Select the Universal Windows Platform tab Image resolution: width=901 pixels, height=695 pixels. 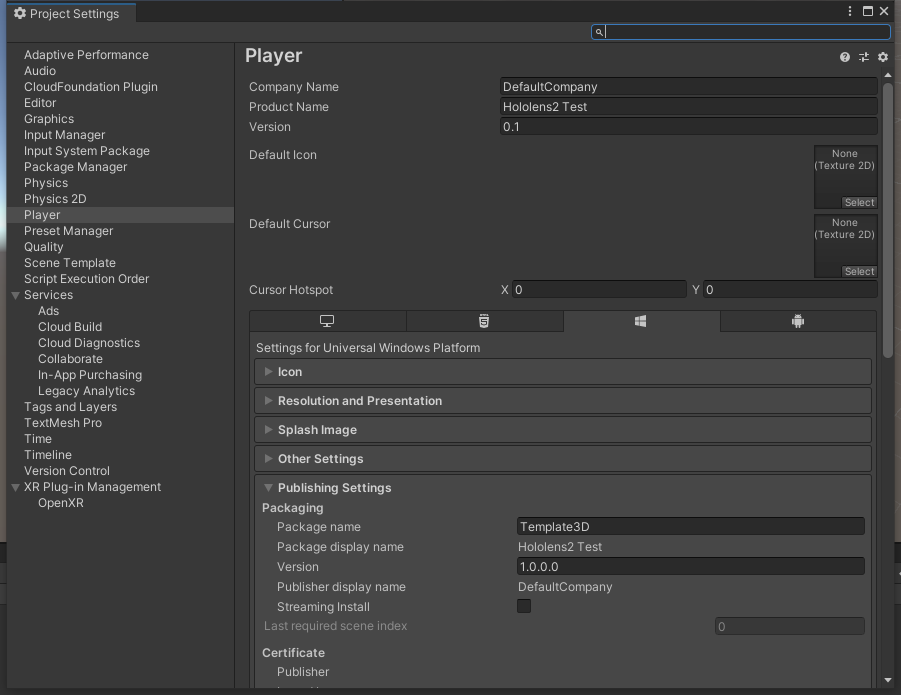coord(641,321)
